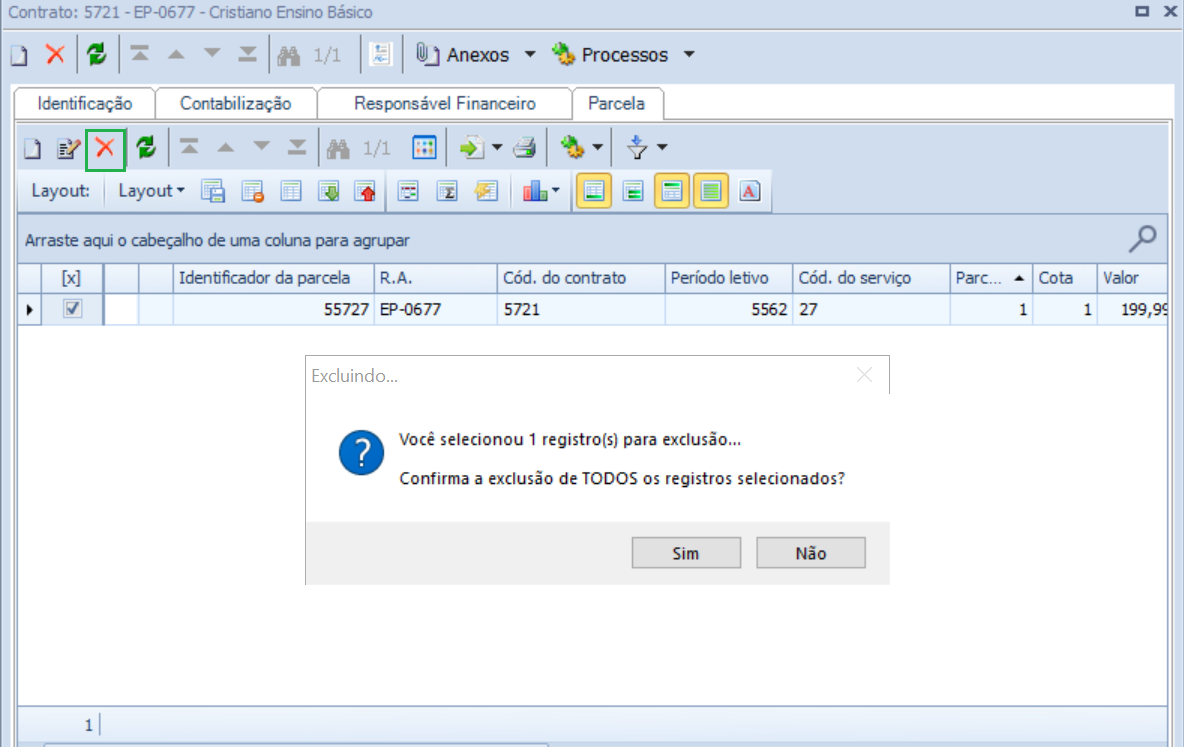
Task: Expand the export dropdown arrow
Action: point(497,147)
